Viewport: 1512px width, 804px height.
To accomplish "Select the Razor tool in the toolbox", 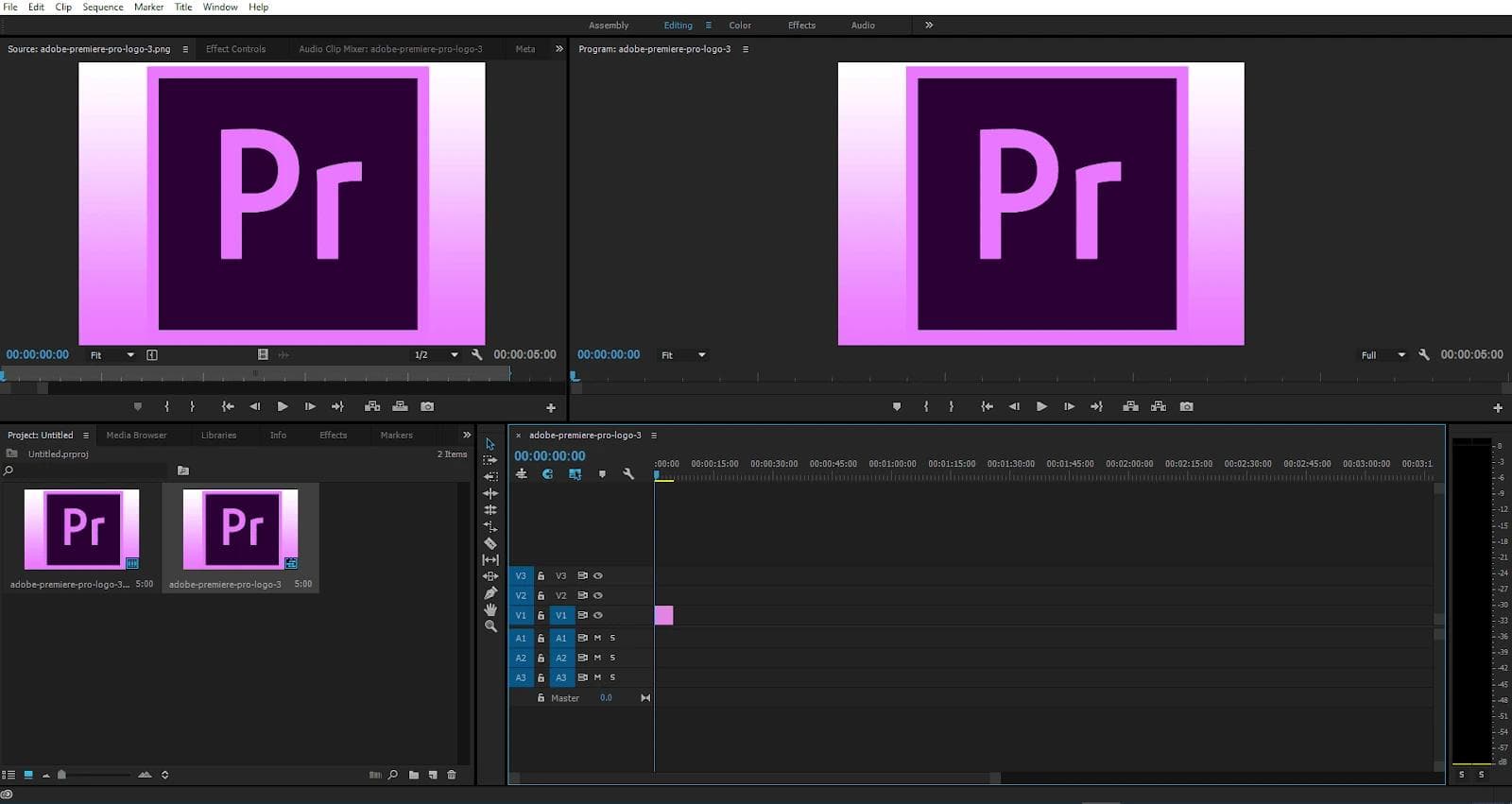I will (490, 543).
